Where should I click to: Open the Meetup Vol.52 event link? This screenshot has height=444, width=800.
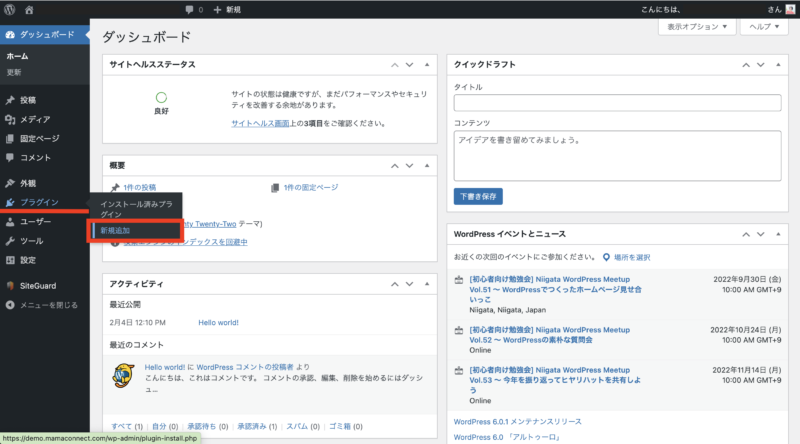549,335
